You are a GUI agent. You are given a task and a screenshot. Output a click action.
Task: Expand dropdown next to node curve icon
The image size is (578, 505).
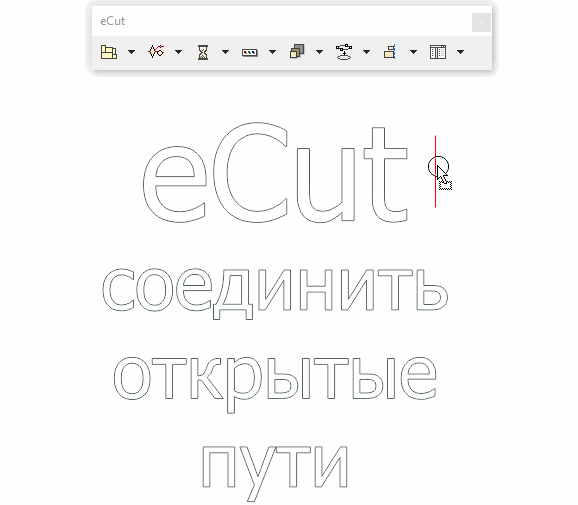click(x=178, y=52)
